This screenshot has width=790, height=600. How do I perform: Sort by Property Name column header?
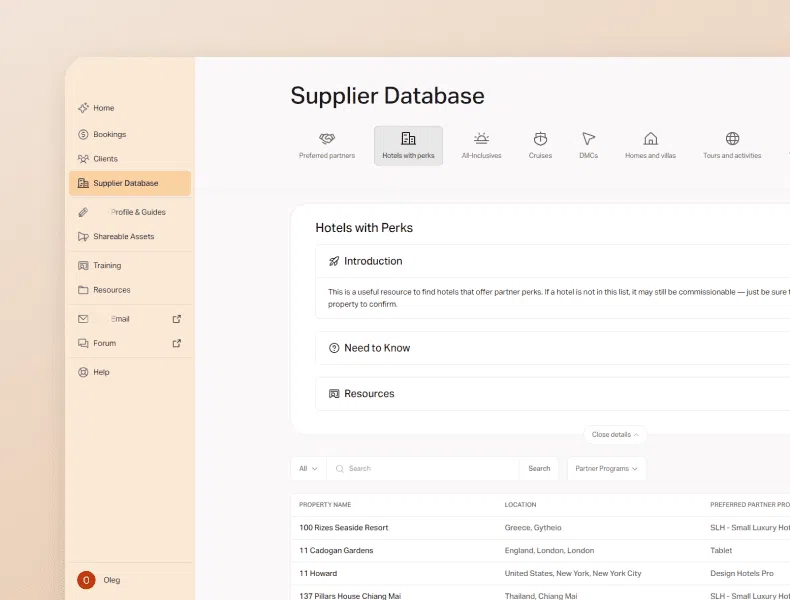coord(325,505)
